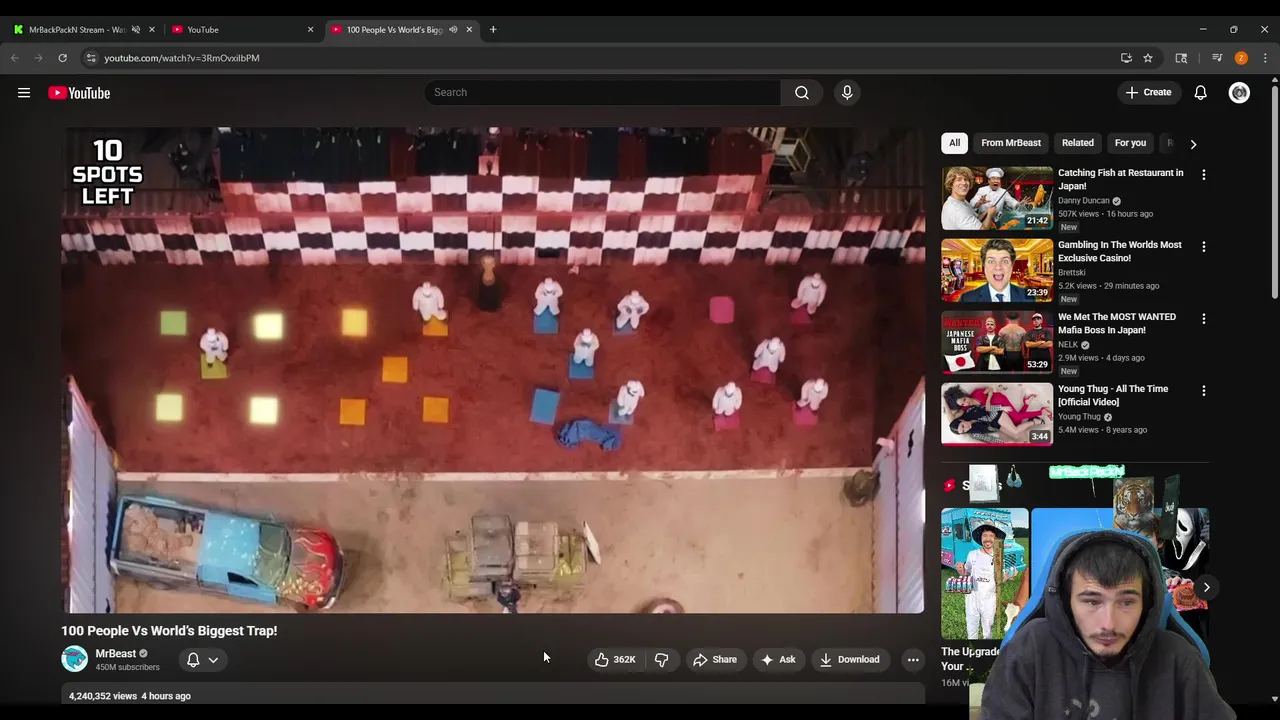Reload the page
This screenshot has height=720, width=1280.
62,58
